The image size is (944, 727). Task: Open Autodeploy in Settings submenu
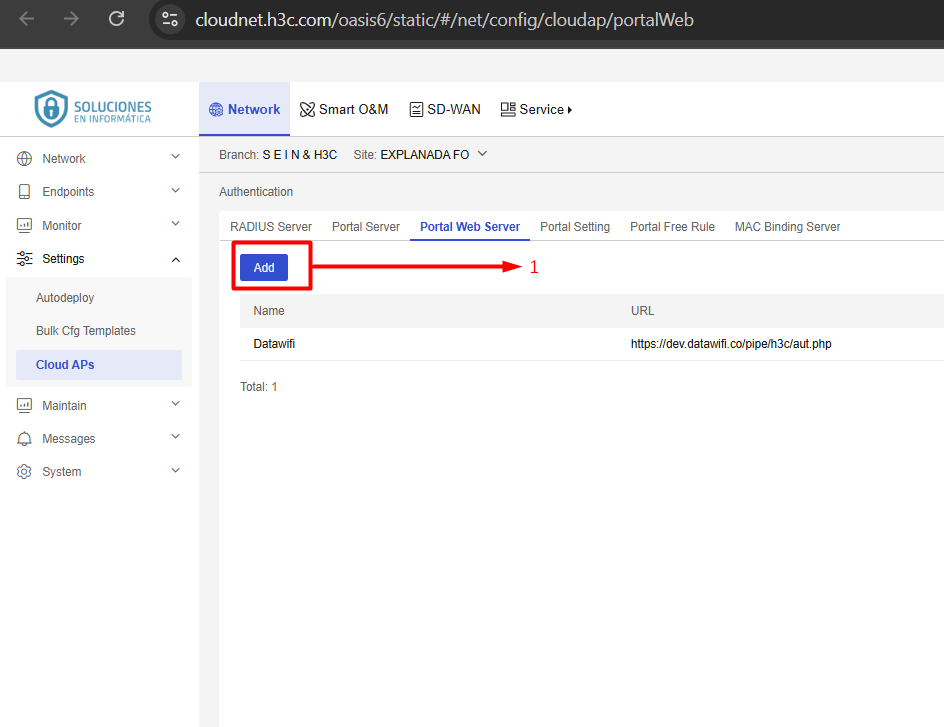pyautogui.click(x=65, y=298)
